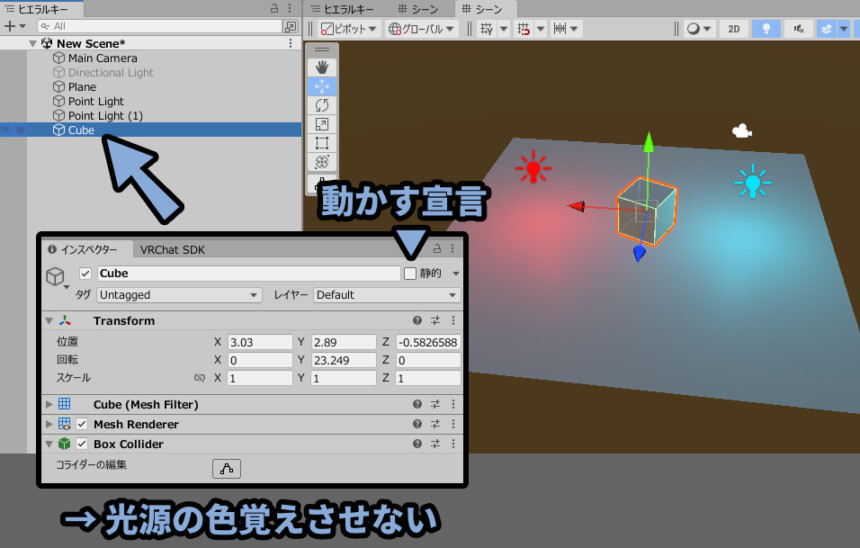860x548 pixels.
Task: Toggle scene audio mute icon
Action: coord(799,29)
